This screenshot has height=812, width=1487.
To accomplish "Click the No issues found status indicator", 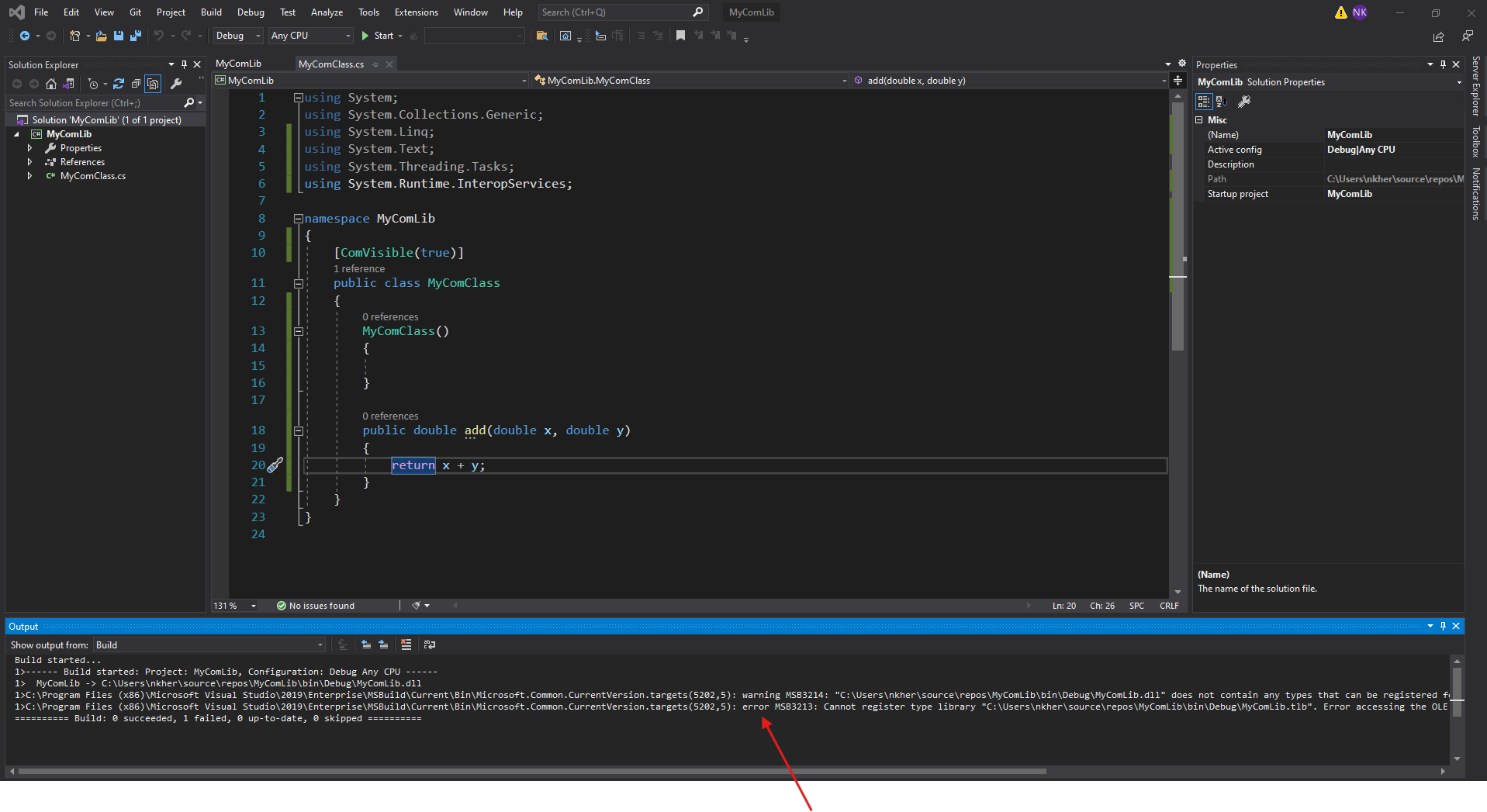I will tap(316, 606).
